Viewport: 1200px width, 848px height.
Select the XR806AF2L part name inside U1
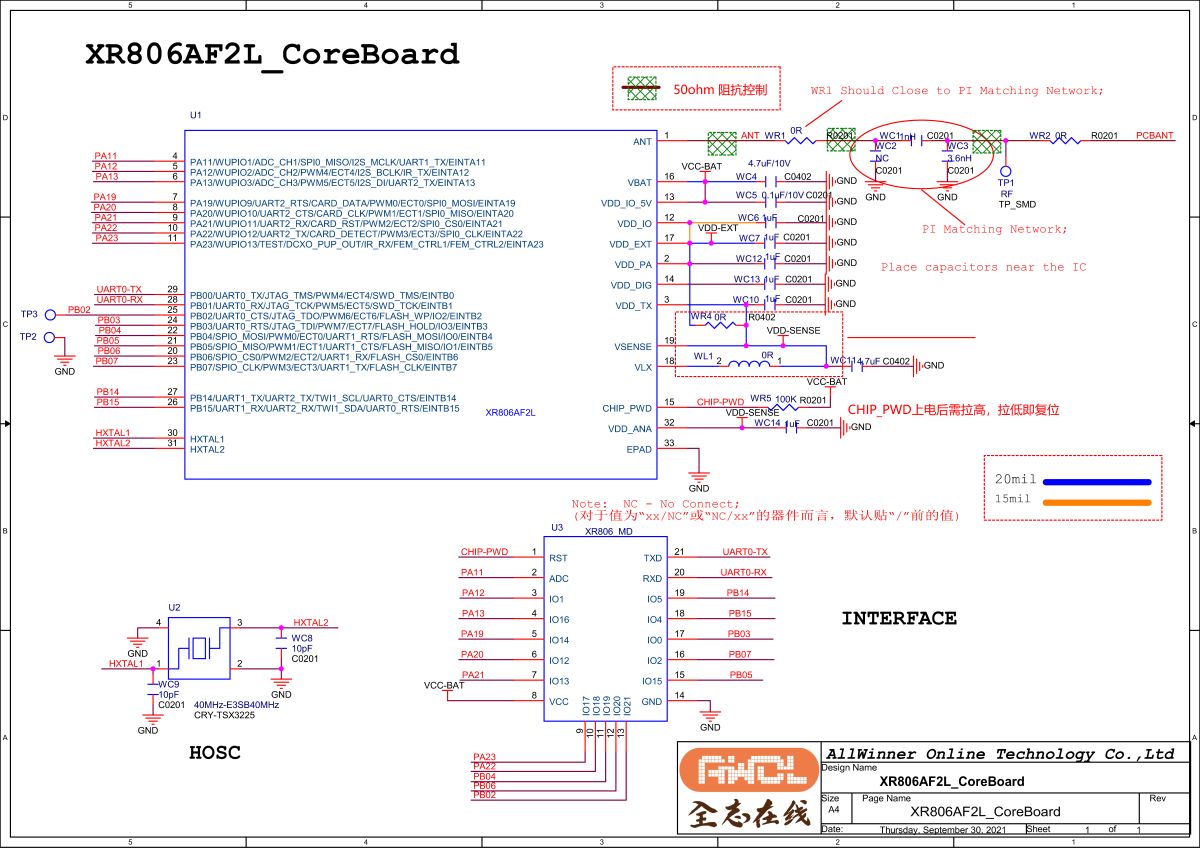point(510,412)
